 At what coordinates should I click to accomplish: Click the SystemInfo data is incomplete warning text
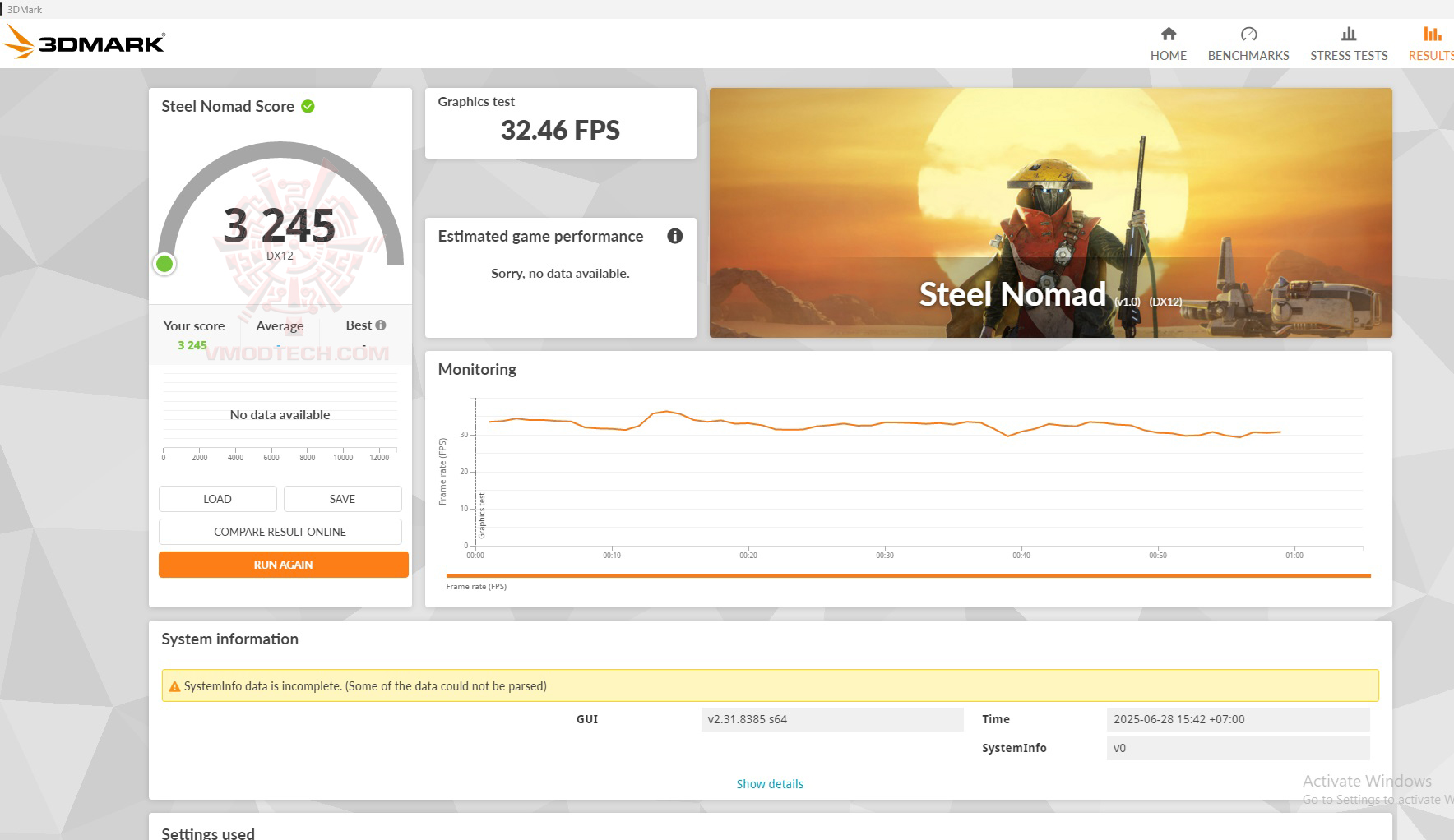[365, 686]
